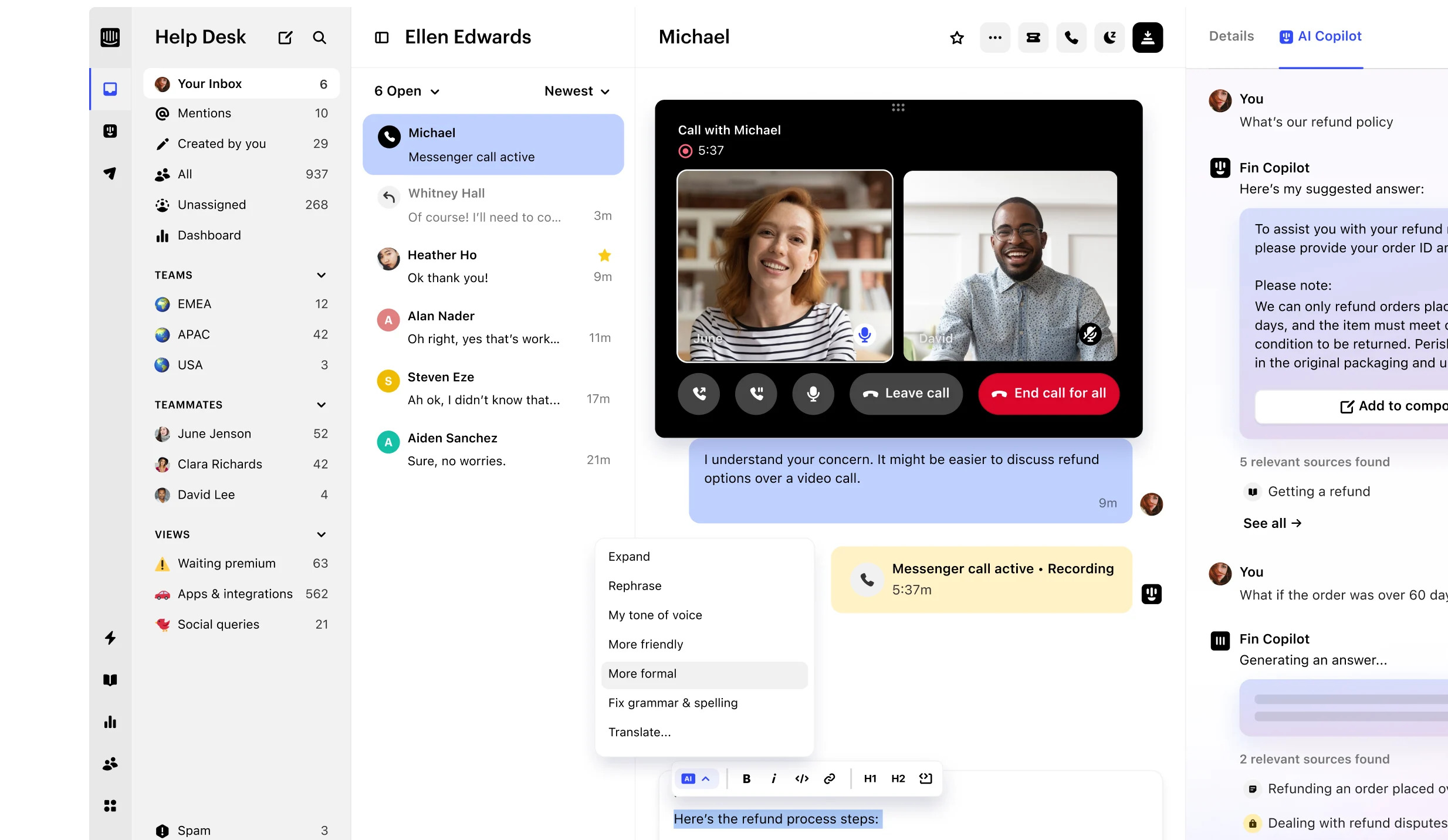Viewport: 1448px width, 840px height.
Task: Click the search icon in Help Desk sidebar
Action: pyautogui.click(x=320, y=37)
